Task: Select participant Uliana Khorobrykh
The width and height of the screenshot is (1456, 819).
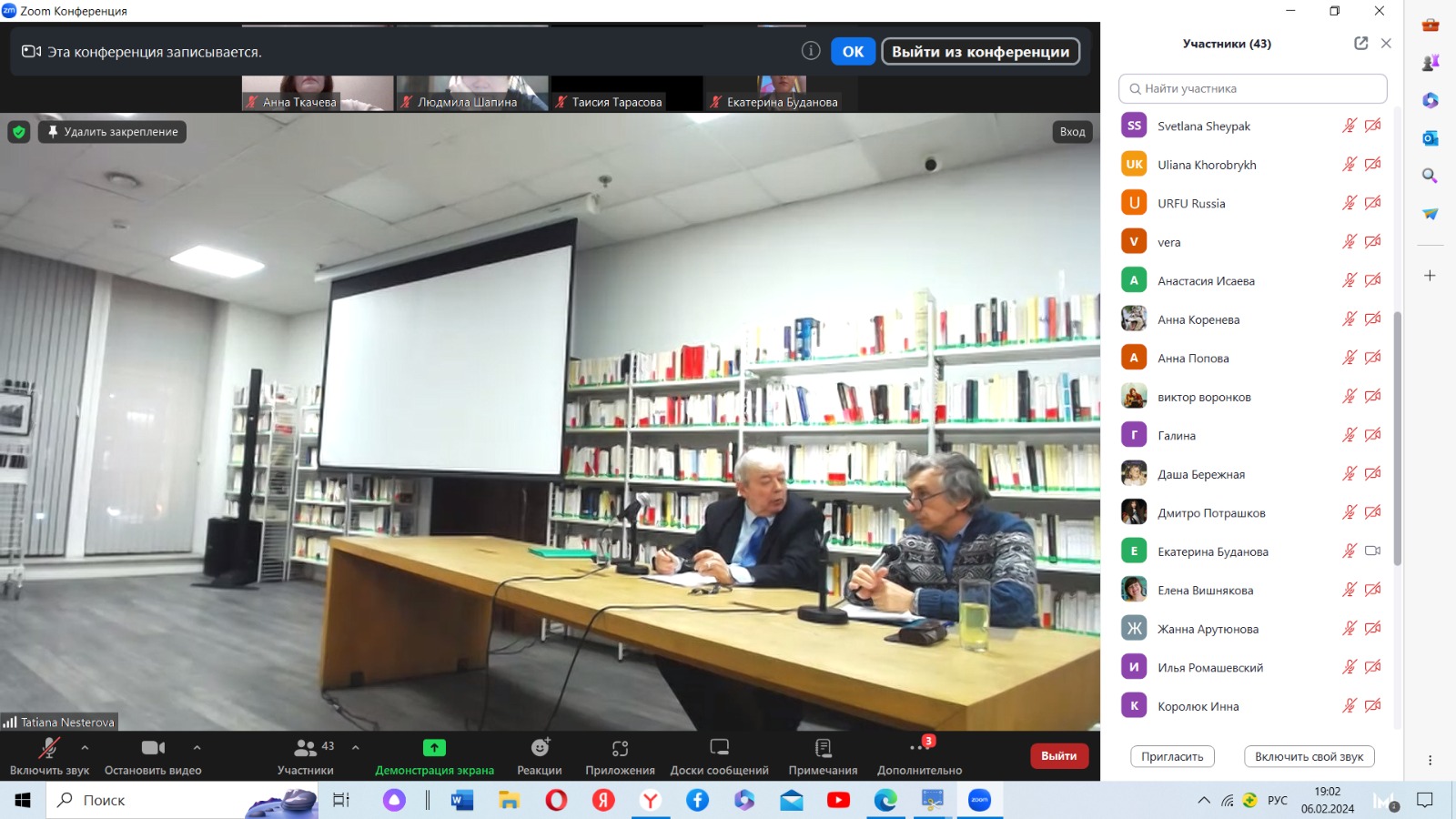Action: click(x=1252, y=165)
